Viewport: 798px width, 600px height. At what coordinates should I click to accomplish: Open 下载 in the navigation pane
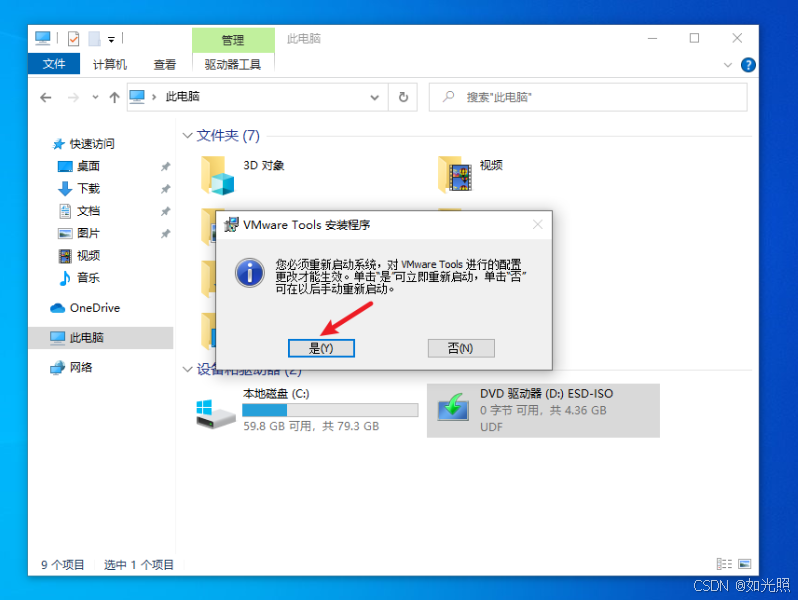[88, 189]
